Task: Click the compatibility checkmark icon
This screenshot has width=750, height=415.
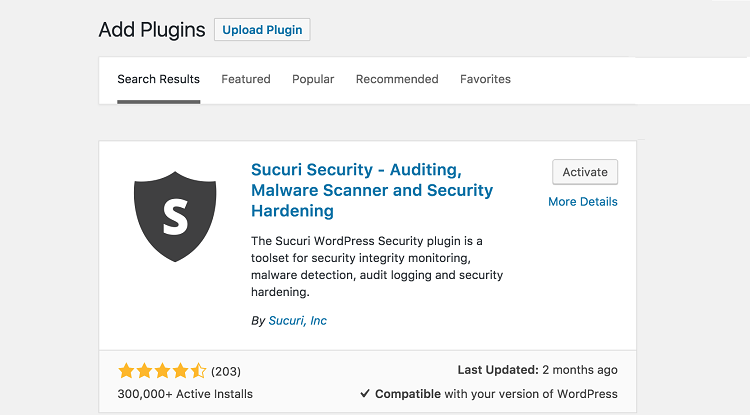Action: click(365, 393)
